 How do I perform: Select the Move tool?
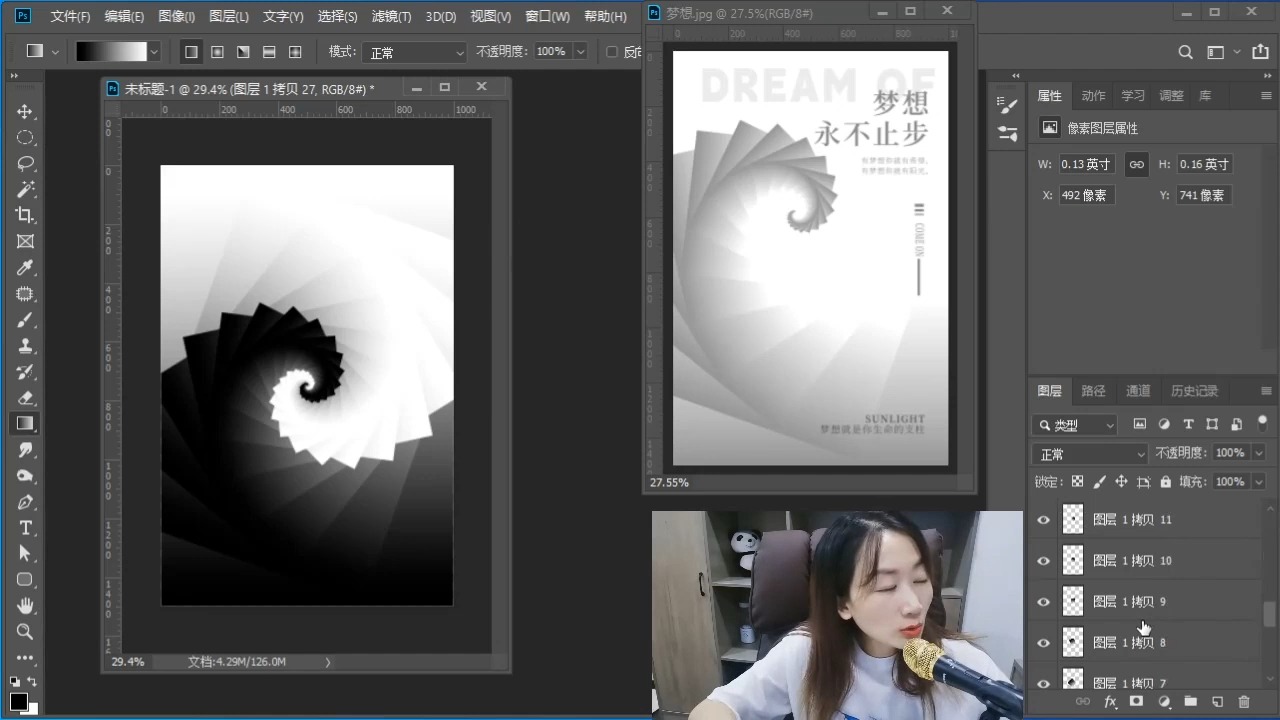[25, 111]
